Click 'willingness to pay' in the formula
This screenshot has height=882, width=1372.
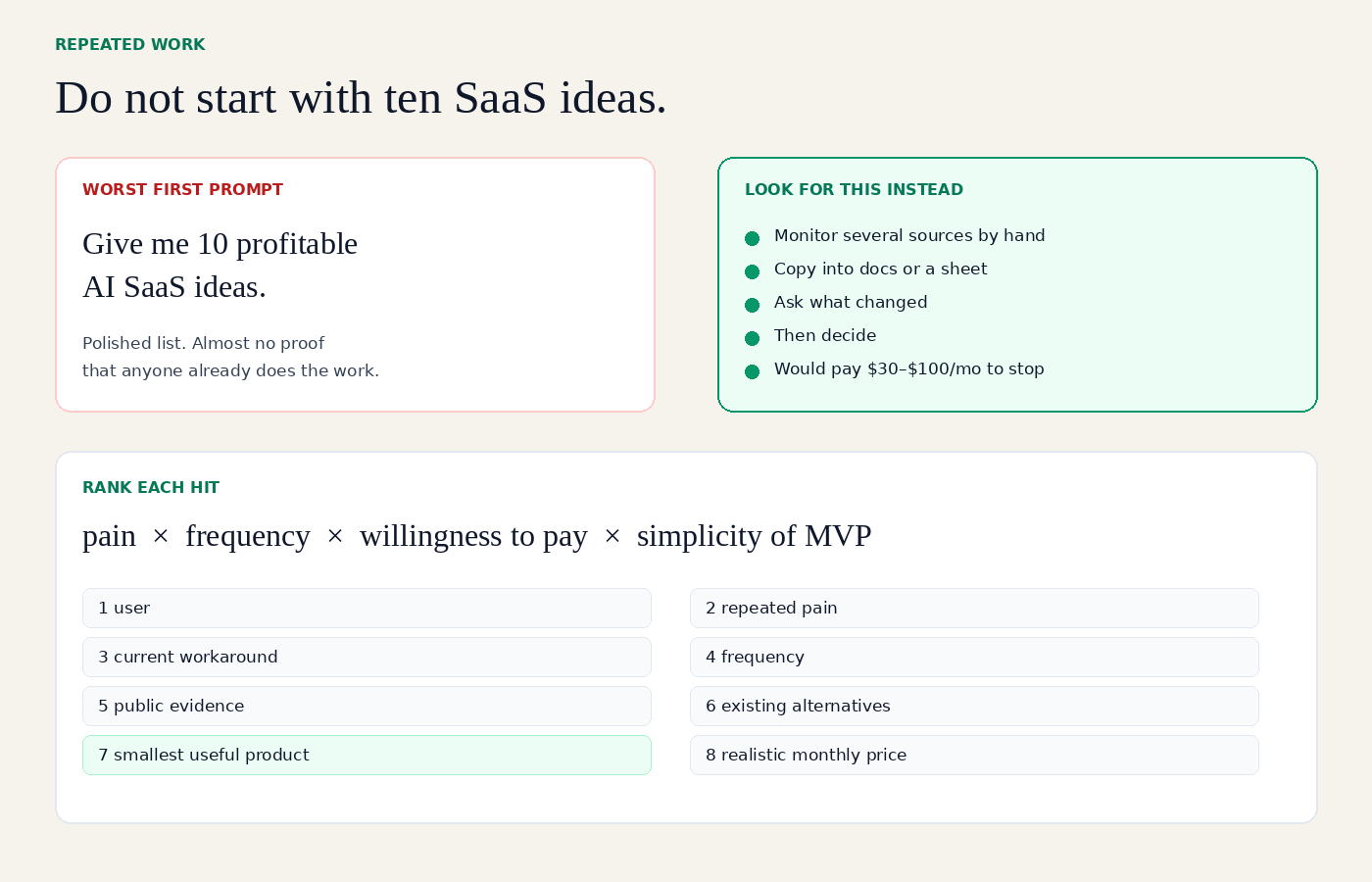coord(473,536)
